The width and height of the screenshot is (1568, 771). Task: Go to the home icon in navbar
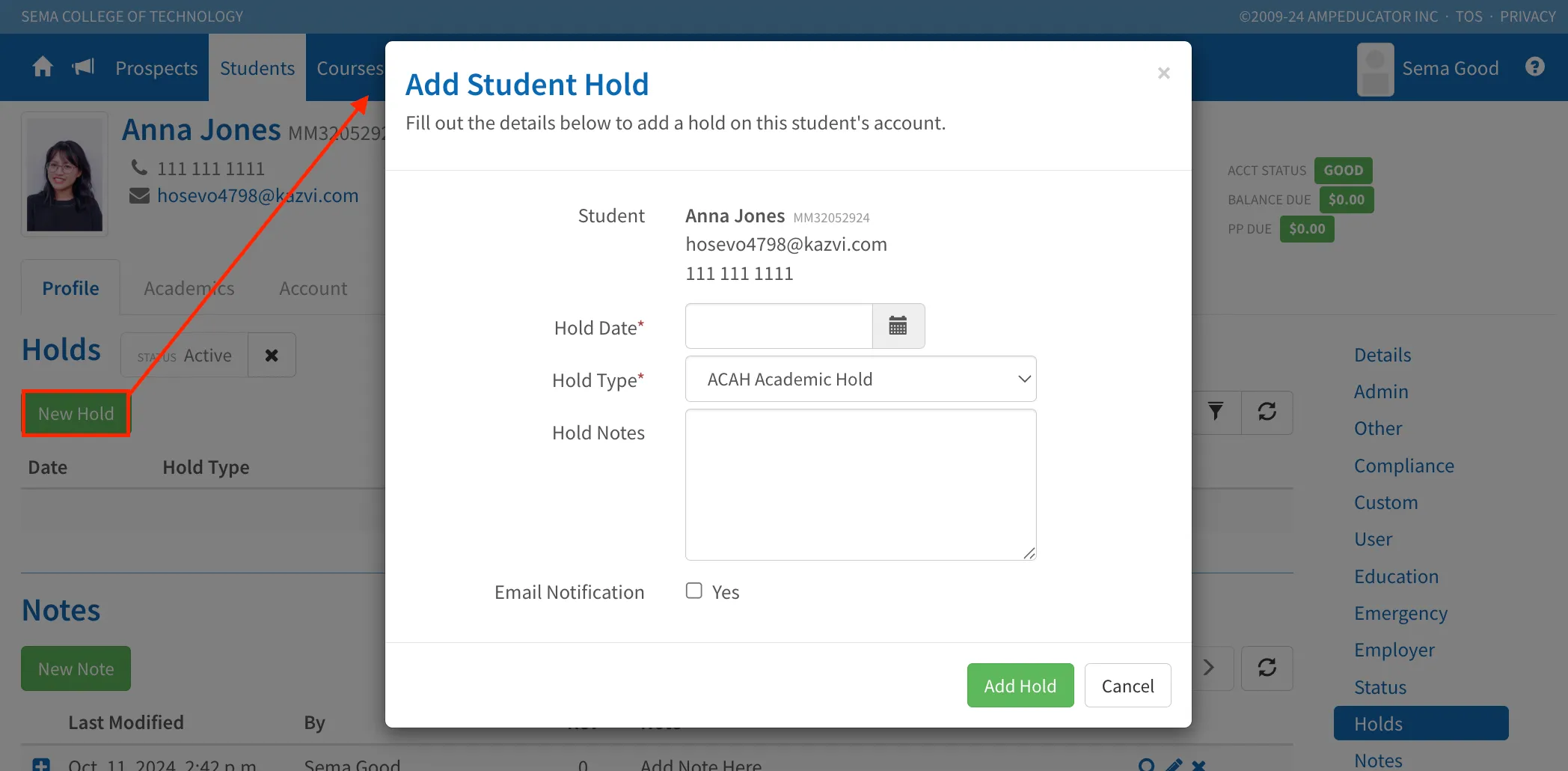43,67
